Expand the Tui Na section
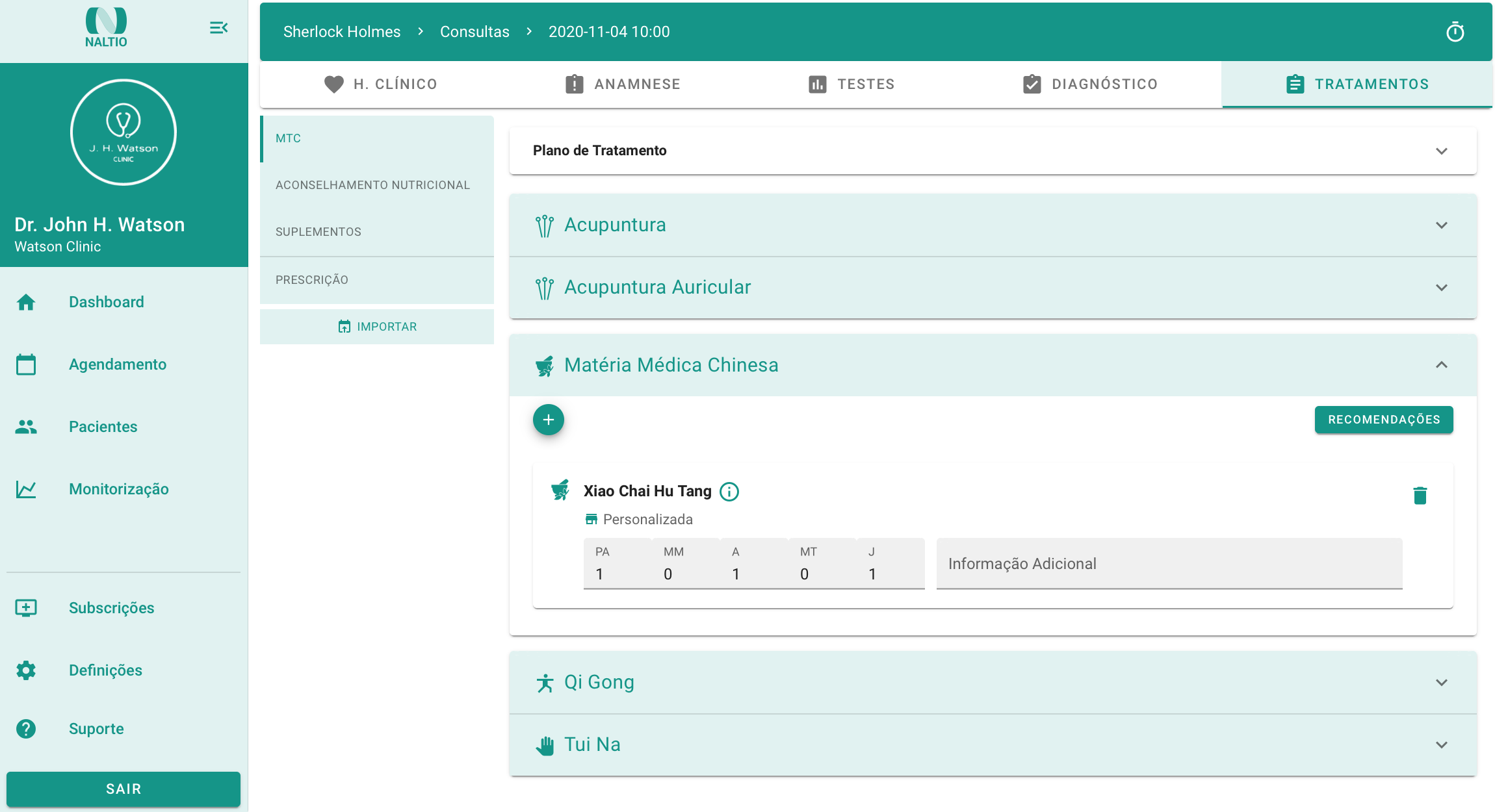The image size is (1495, 812). tap(1441, 744)
